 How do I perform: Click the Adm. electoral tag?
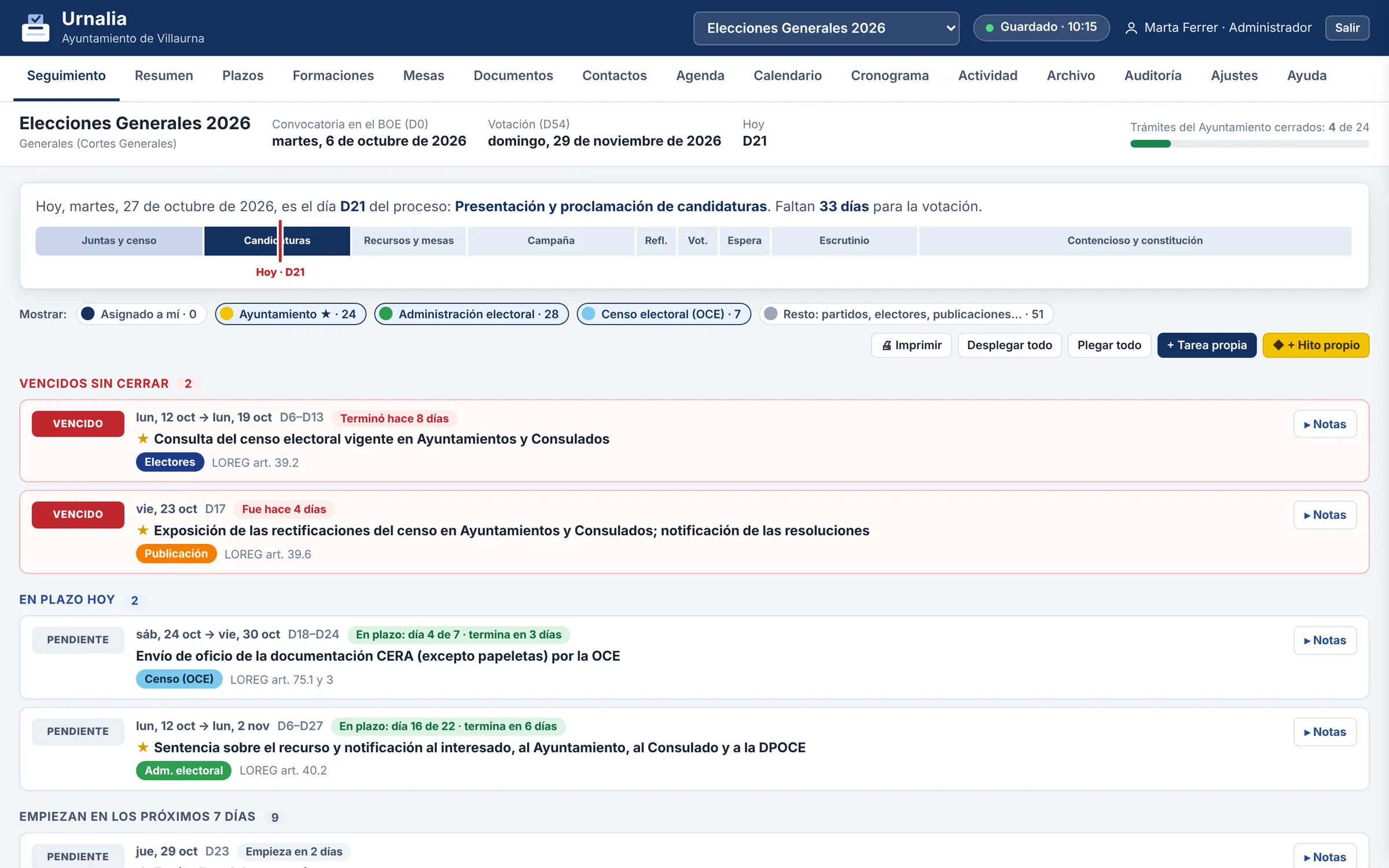pyautogui.click(x=183, y=771)
